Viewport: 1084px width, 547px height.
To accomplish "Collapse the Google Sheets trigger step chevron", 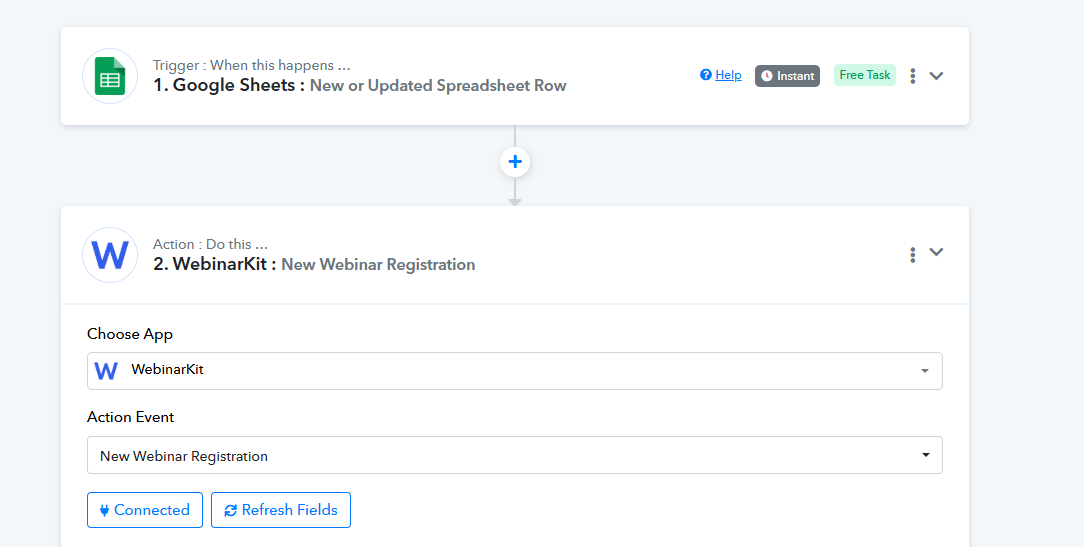I will click(x=937, y=76).
